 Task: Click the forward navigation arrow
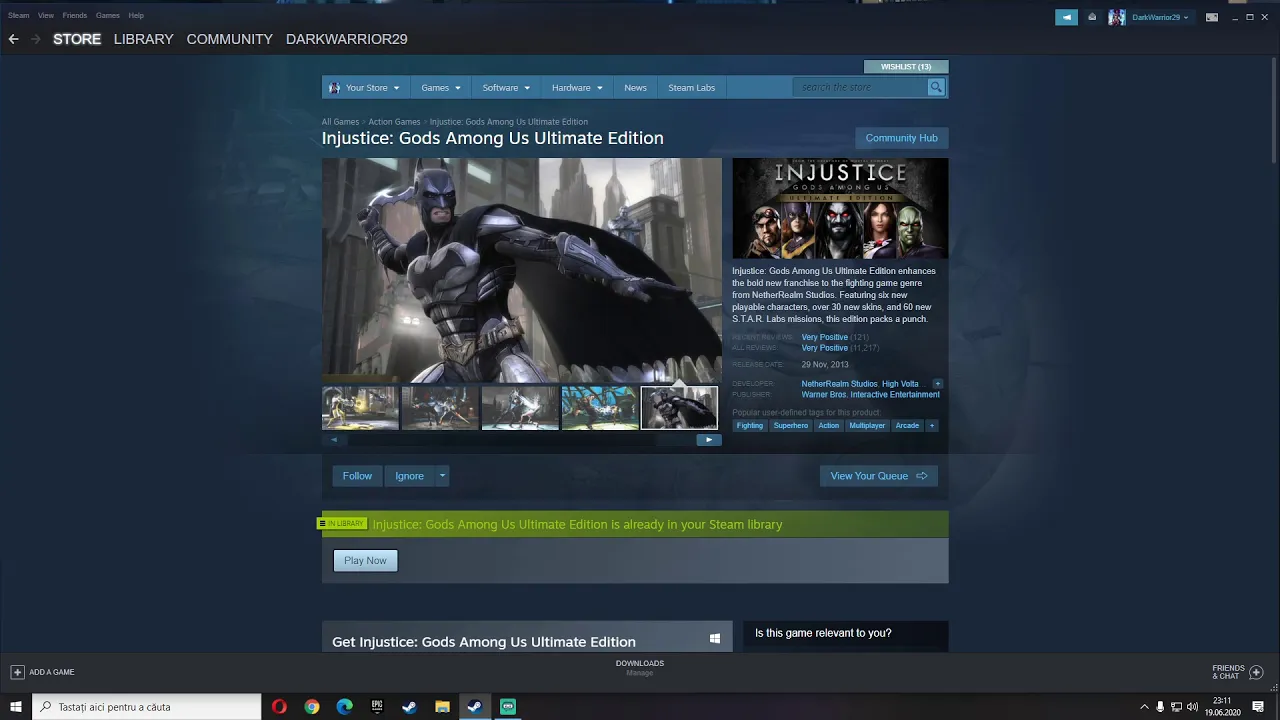[x=35, y=39]
